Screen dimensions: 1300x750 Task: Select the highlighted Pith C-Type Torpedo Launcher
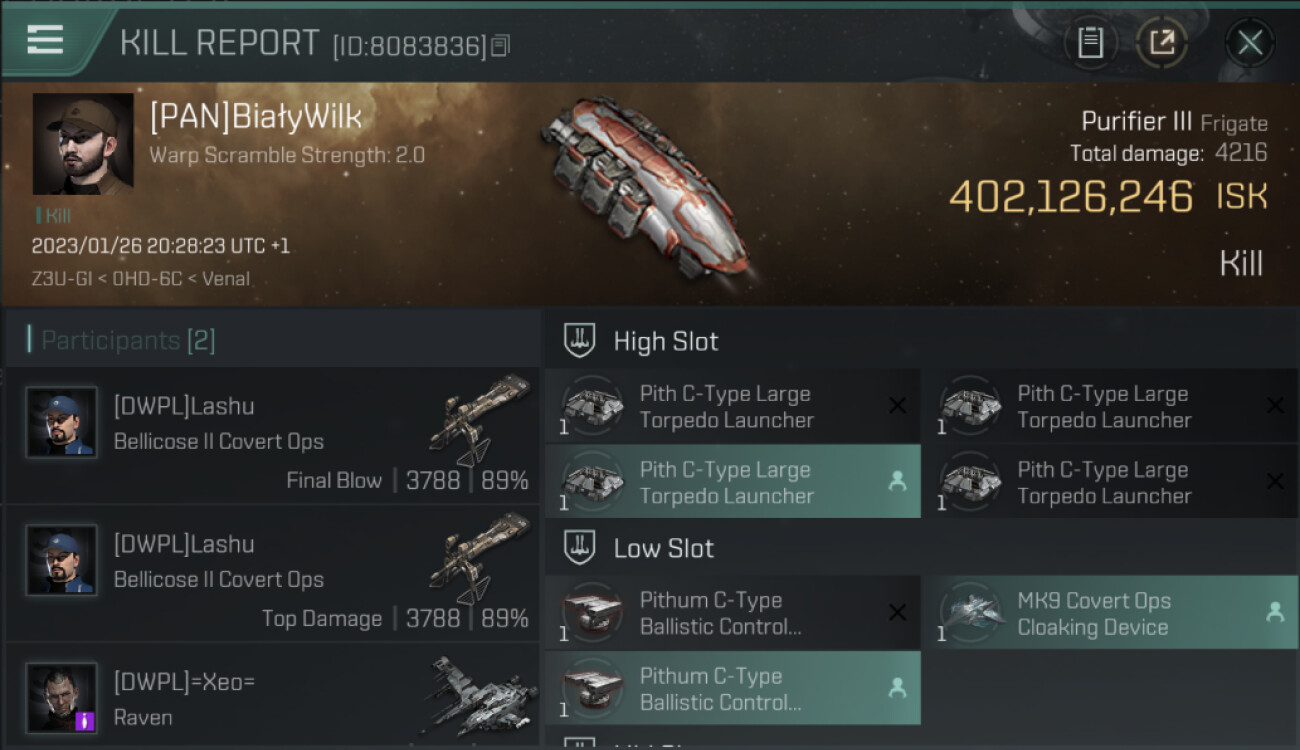(733, 482)
